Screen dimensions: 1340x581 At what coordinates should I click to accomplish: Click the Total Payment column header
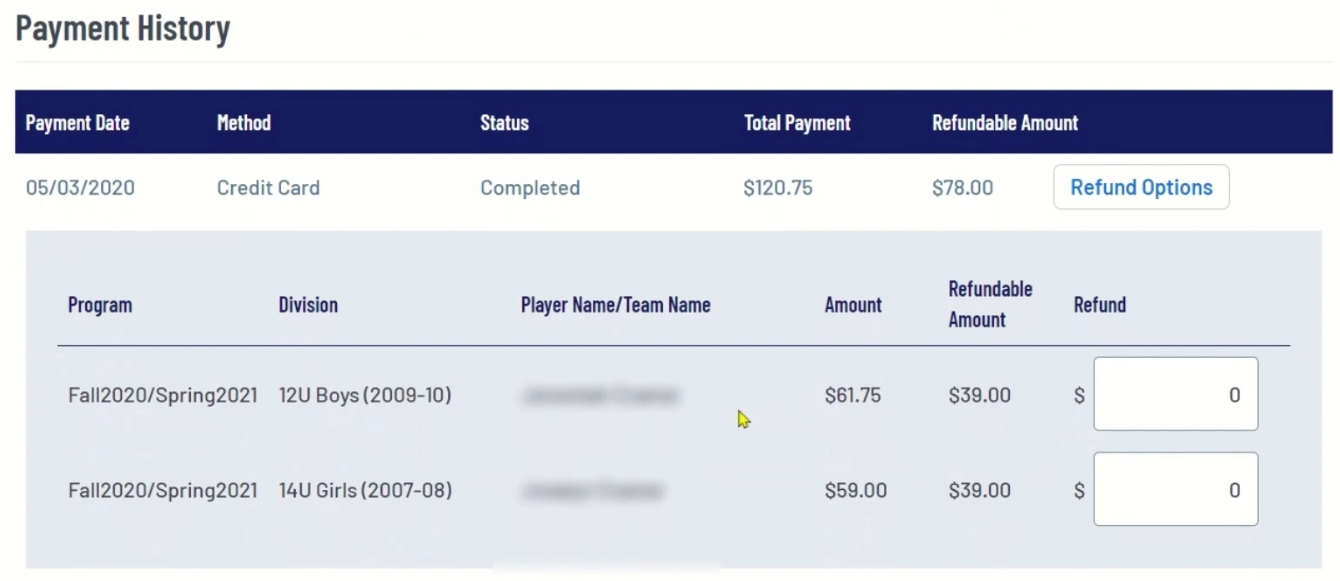coord(797,123)
